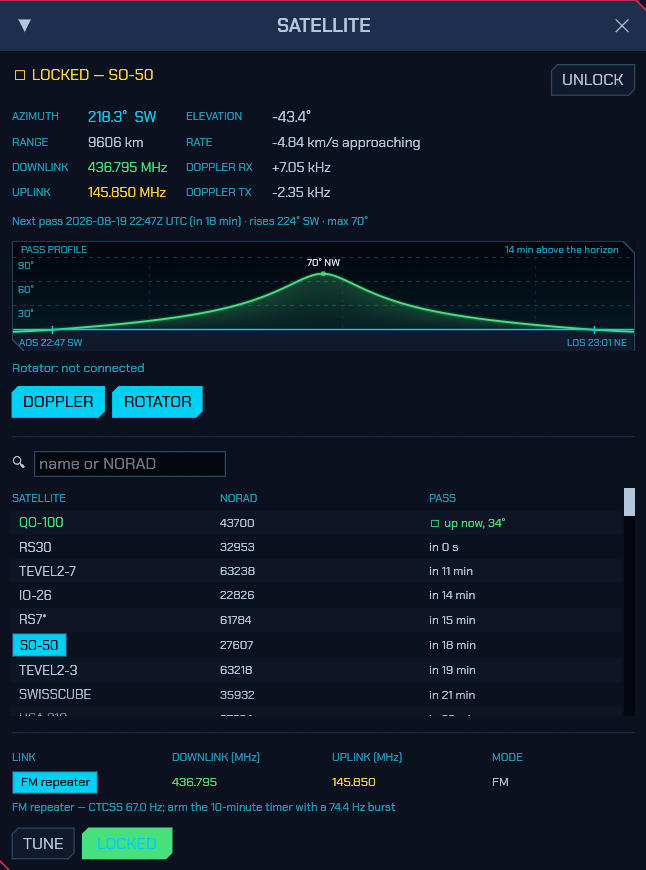This screenshot has width=646, height=870.
Task: Click the search magnifier icon
Action: (19, 462)
